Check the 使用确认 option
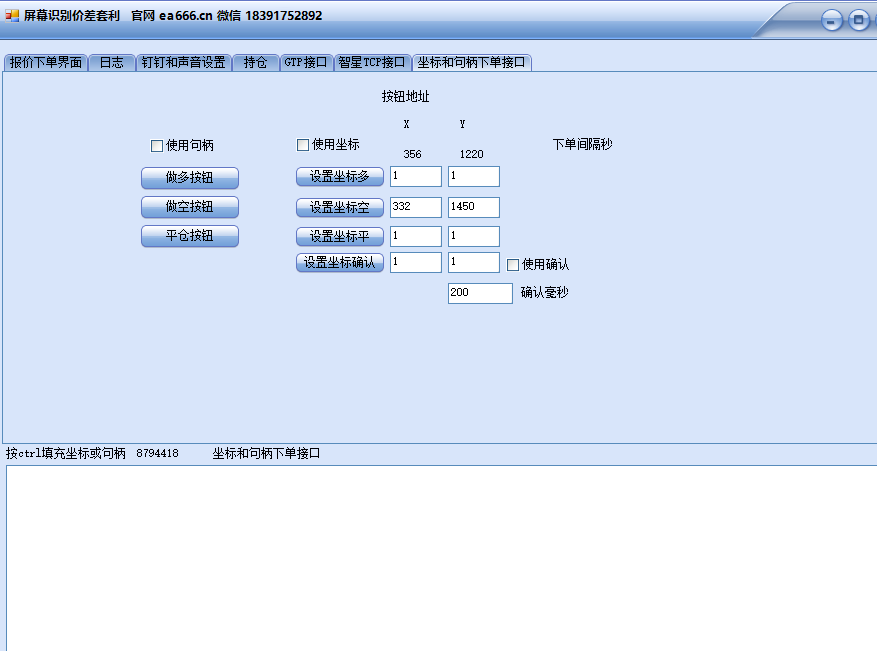Viewport: 877px width, 651px height. [513, 265]
